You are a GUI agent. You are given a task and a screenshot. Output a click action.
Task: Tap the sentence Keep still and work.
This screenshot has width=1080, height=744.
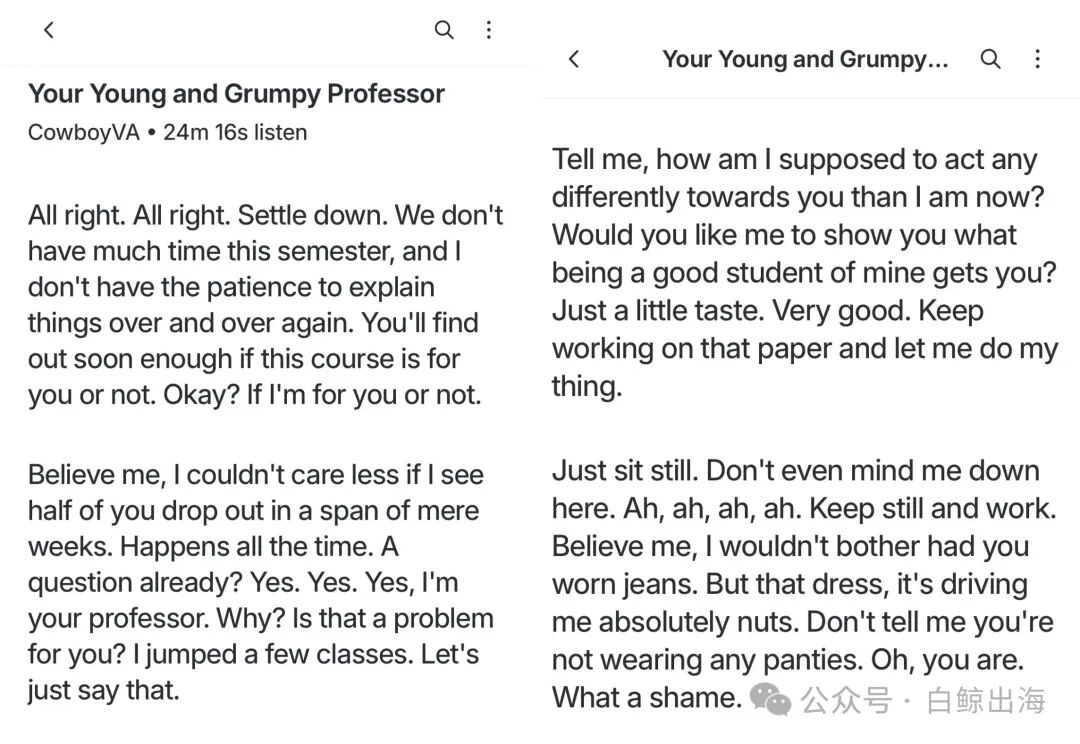point(933,509)
